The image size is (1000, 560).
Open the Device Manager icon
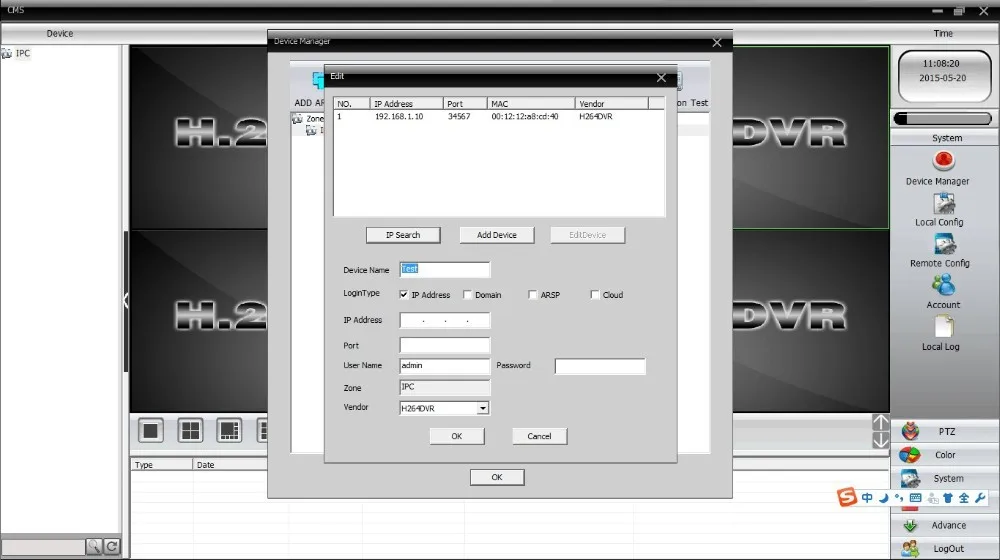point(943,160)
